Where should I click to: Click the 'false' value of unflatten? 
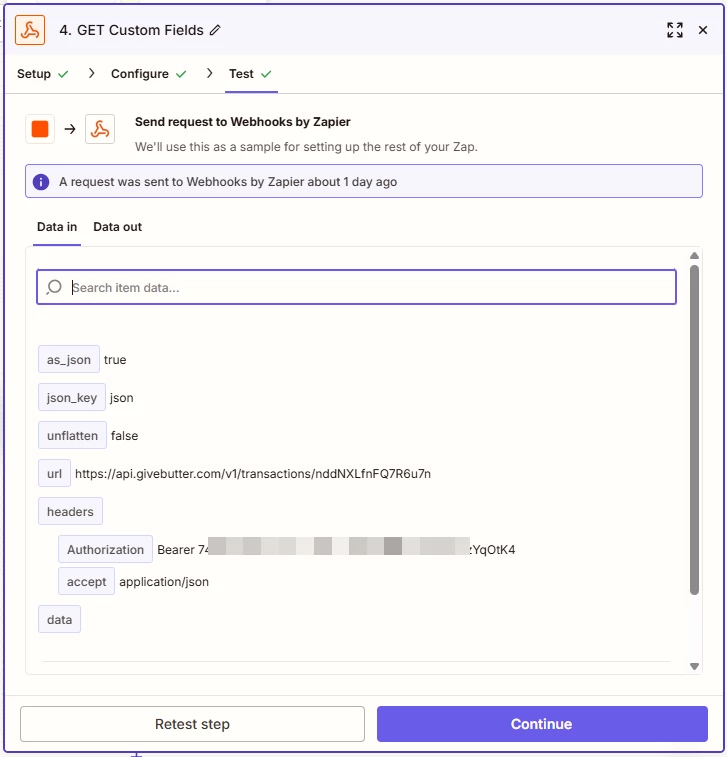click(125, 435)
